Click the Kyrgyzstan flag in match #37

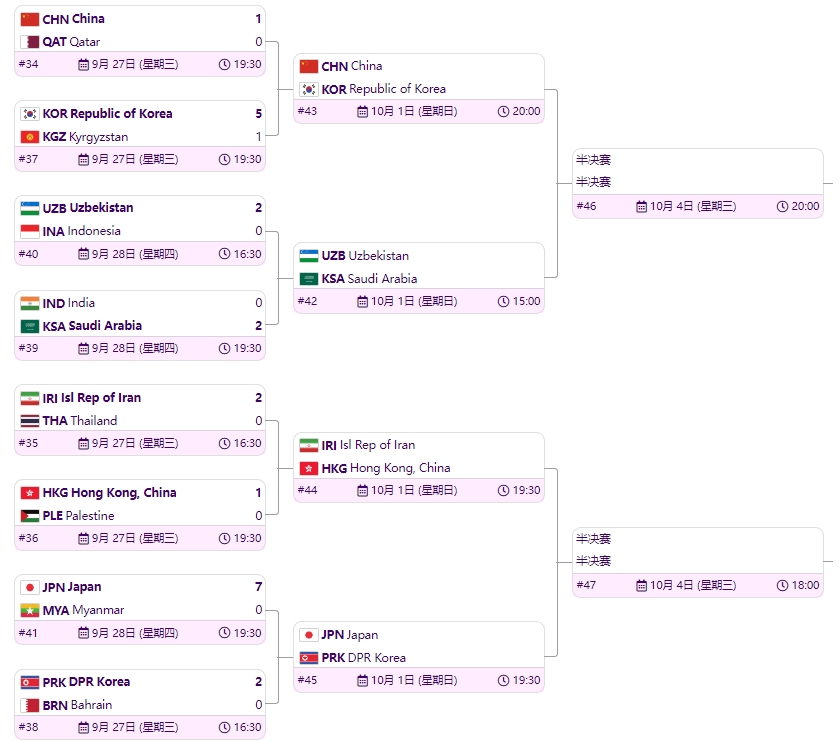point(29,137)
